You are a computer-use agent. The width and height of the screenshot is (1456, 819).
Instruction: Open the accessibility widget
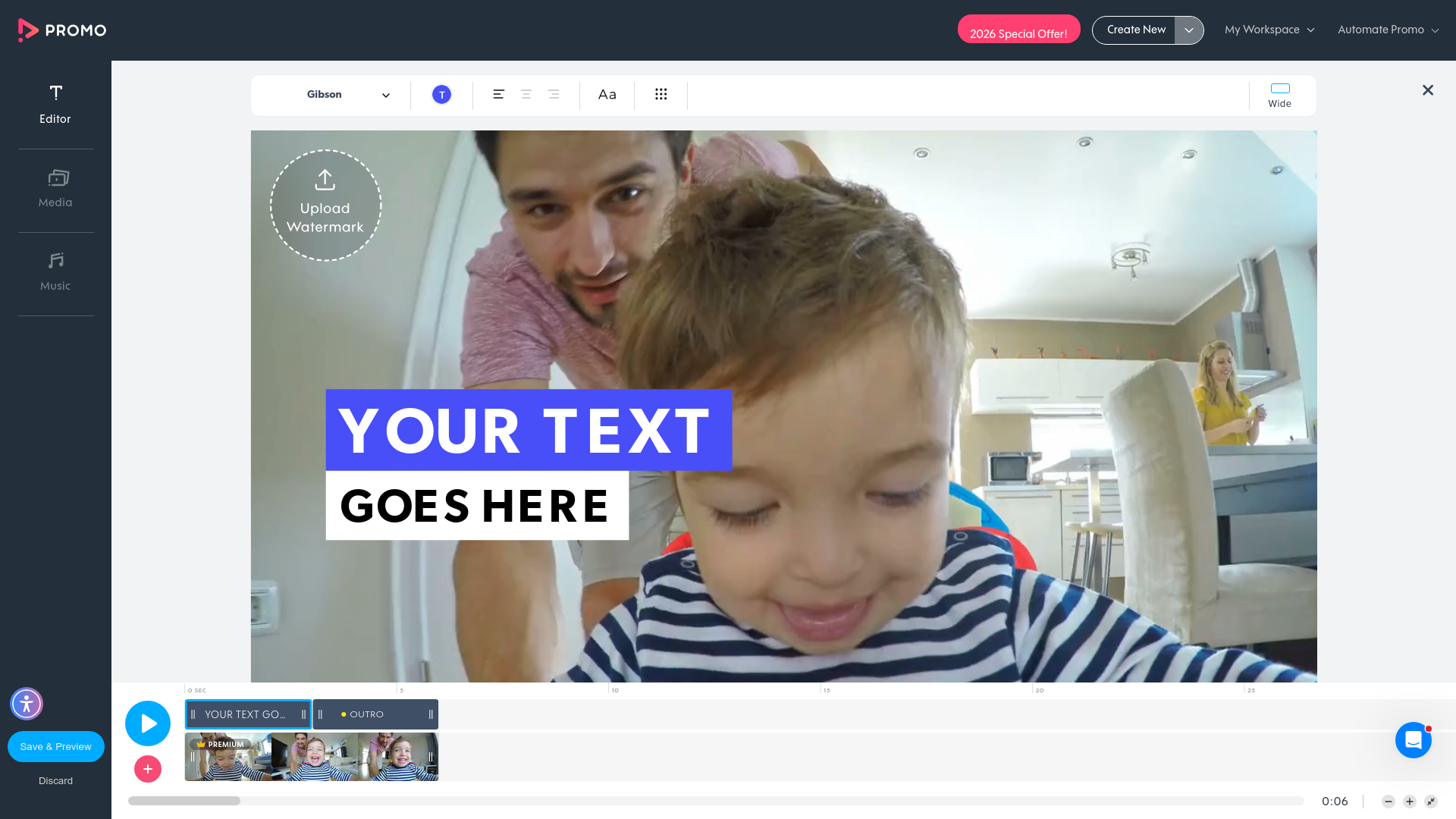[x=27, y=704]
